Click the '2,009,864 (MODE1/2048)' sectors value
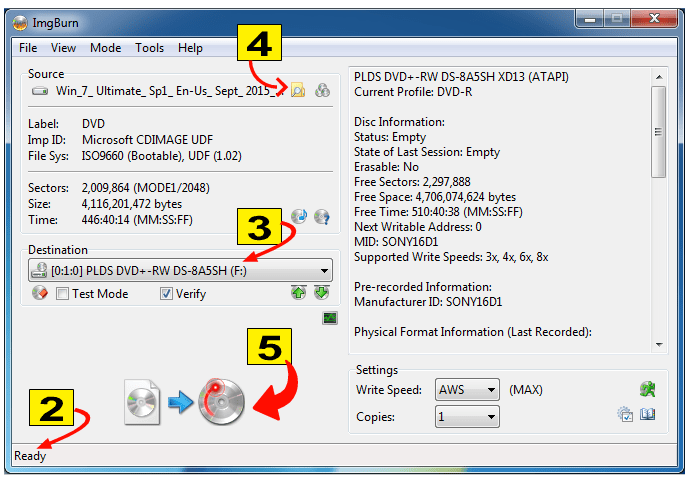Screen dimensions: 690x490 146,188
